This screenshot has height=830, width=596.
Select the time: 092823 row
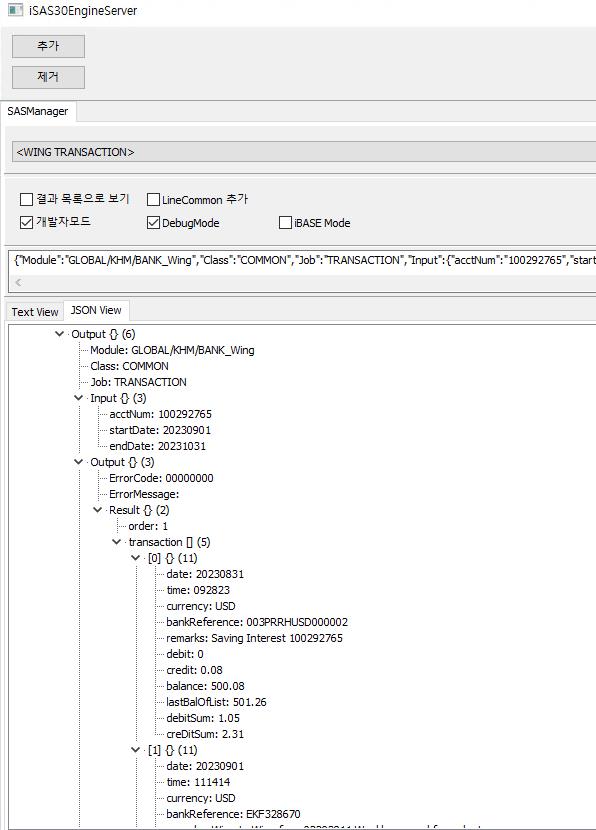(x=198, y=590)
